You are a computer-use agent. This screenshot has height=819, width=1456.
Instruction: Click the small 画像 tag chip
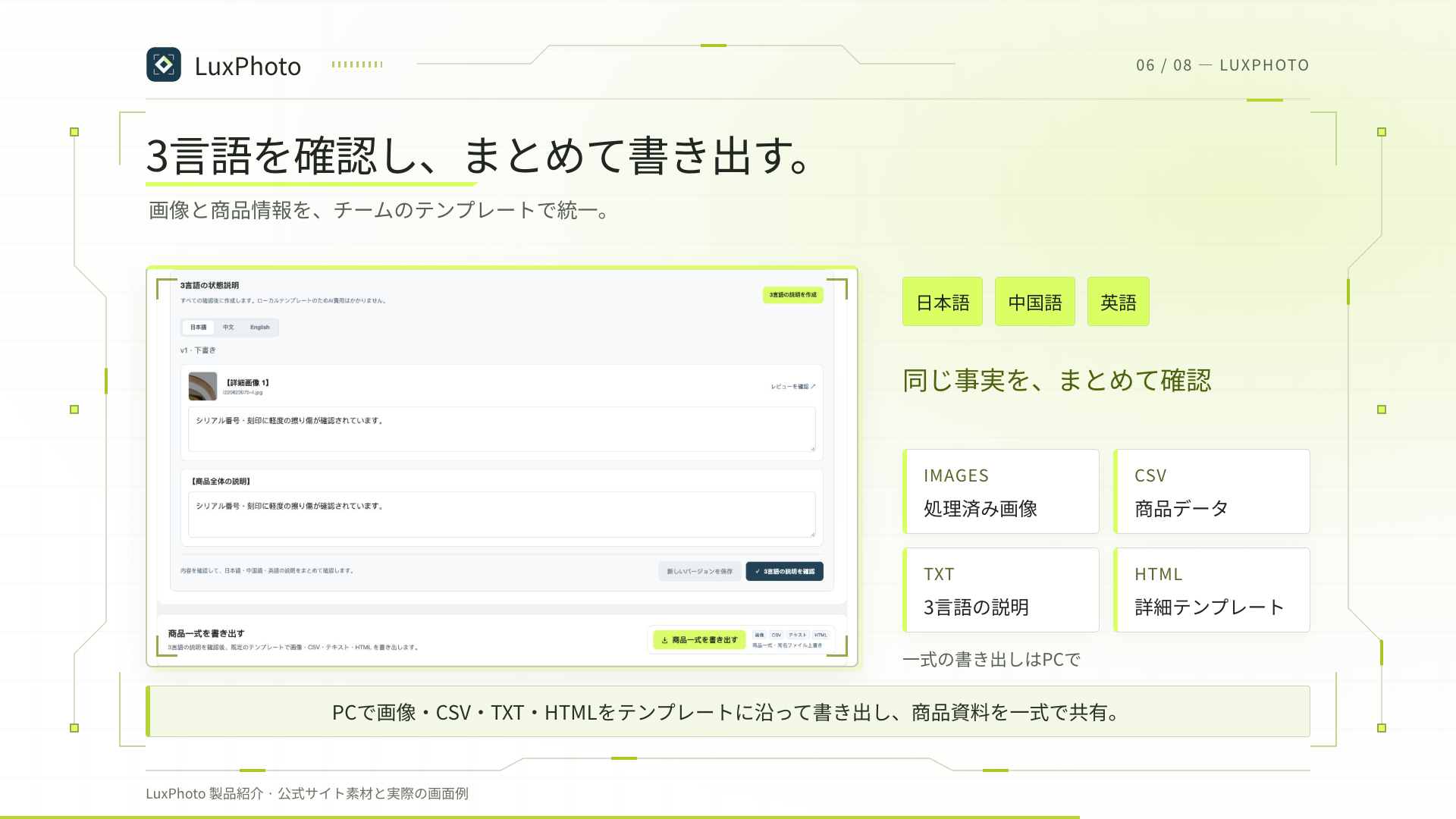pos(759,635)
